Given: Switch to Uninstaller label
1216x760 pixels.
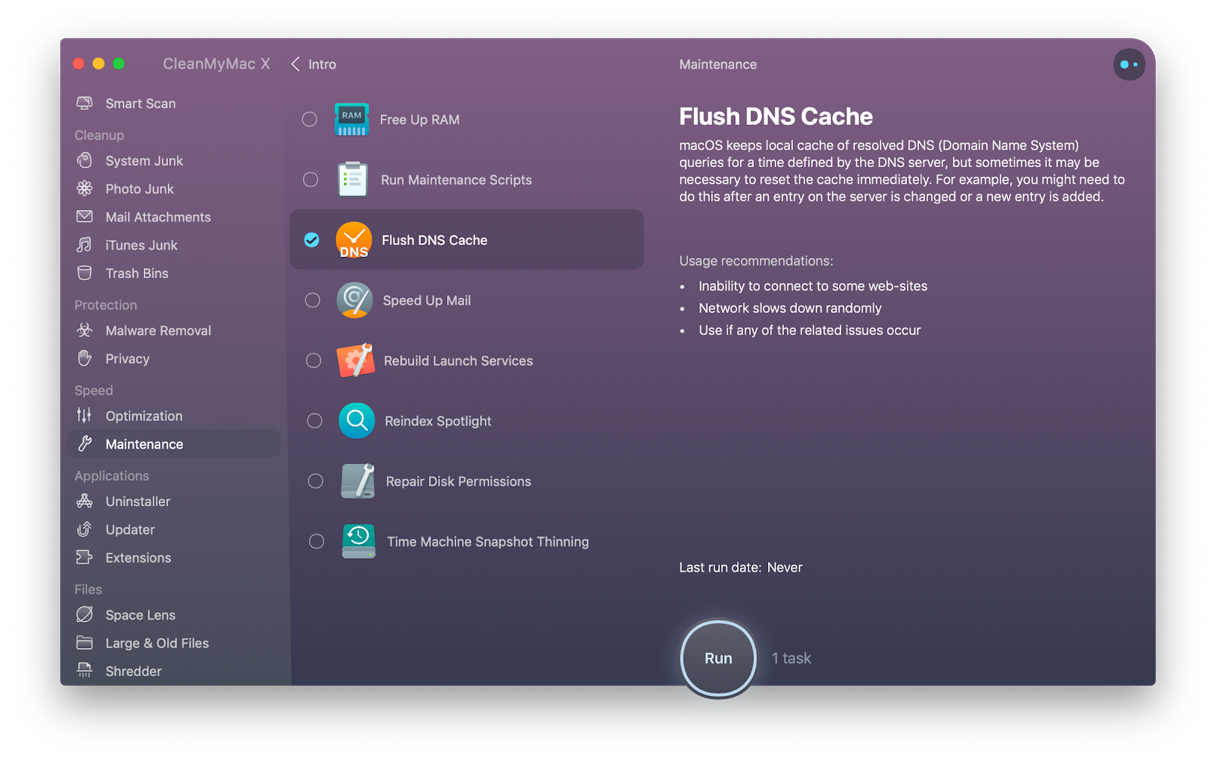Looking at the screenshot, I should tap(138, 501).
